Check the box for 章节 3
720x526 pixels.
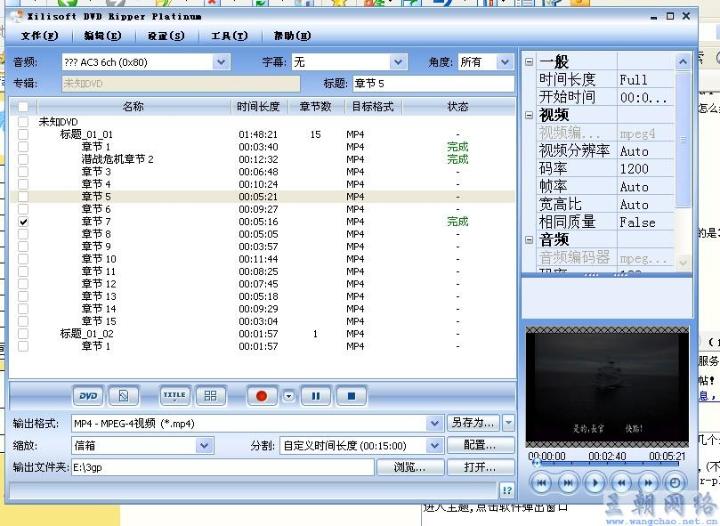[x=23, y=172]
